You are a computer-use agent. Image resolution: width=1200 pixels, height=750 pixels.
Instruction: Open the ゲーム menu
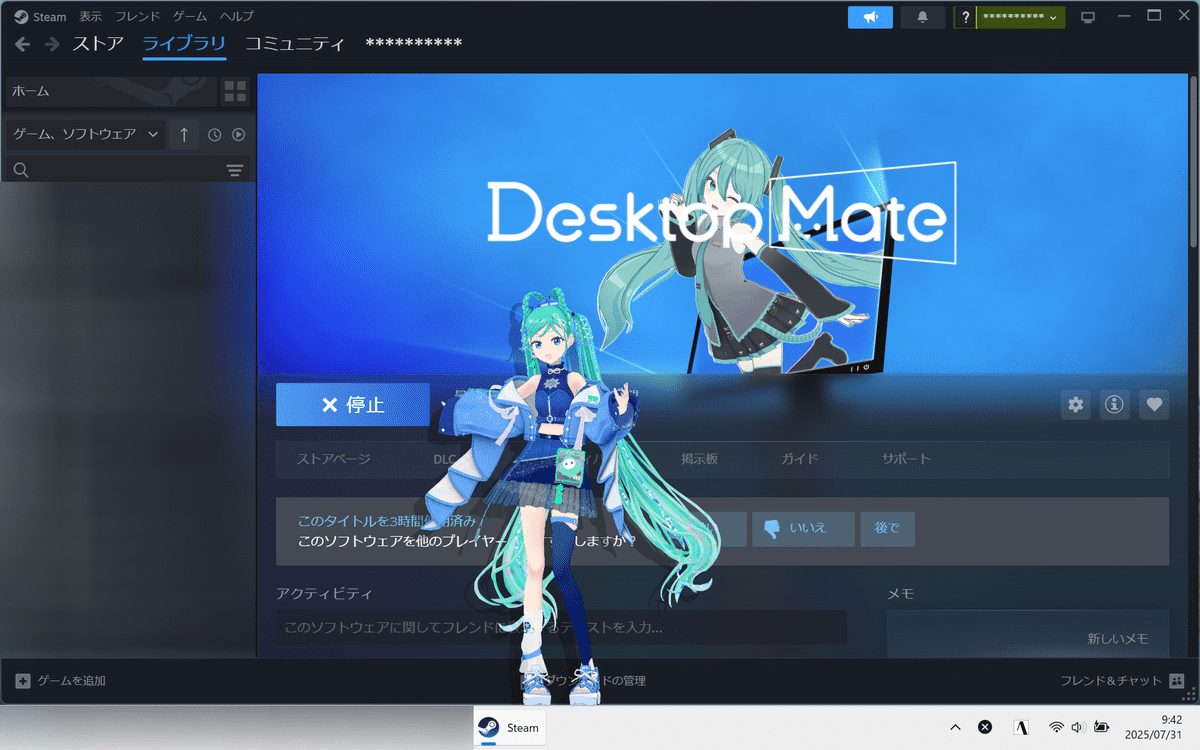[190, 16]
